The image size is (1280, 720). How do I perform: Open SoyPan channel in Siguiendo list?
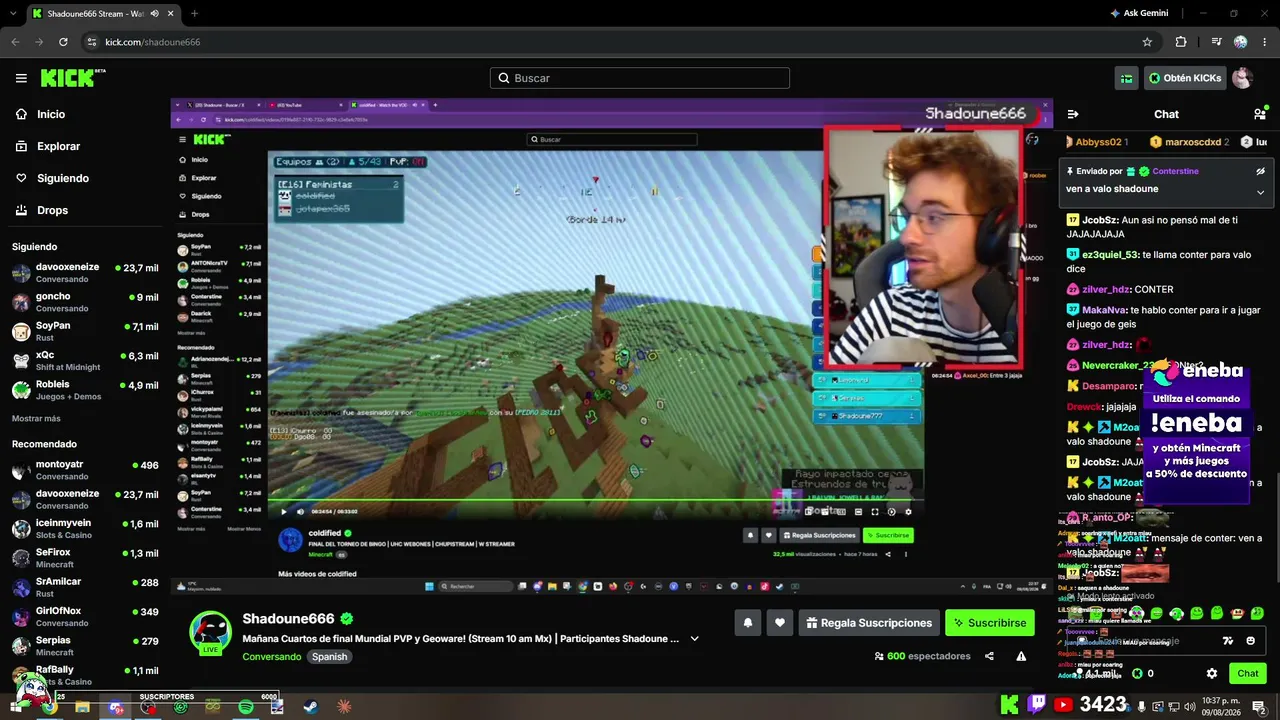84,331
